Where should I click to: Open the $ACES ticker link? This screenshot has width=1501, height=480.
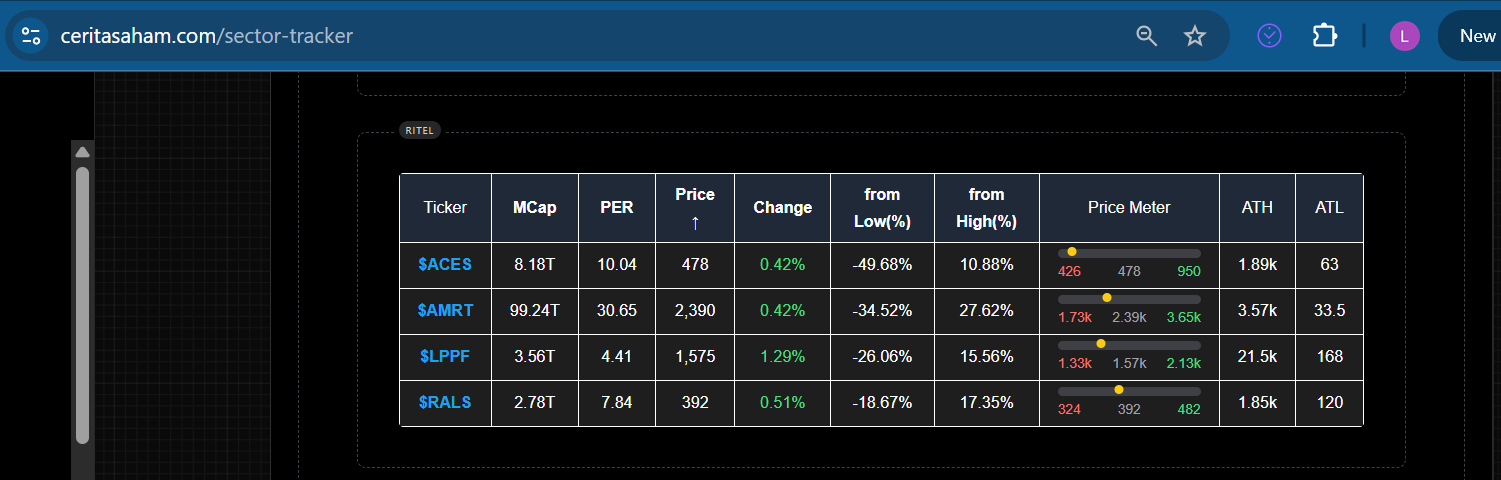(x=445, y=265)
